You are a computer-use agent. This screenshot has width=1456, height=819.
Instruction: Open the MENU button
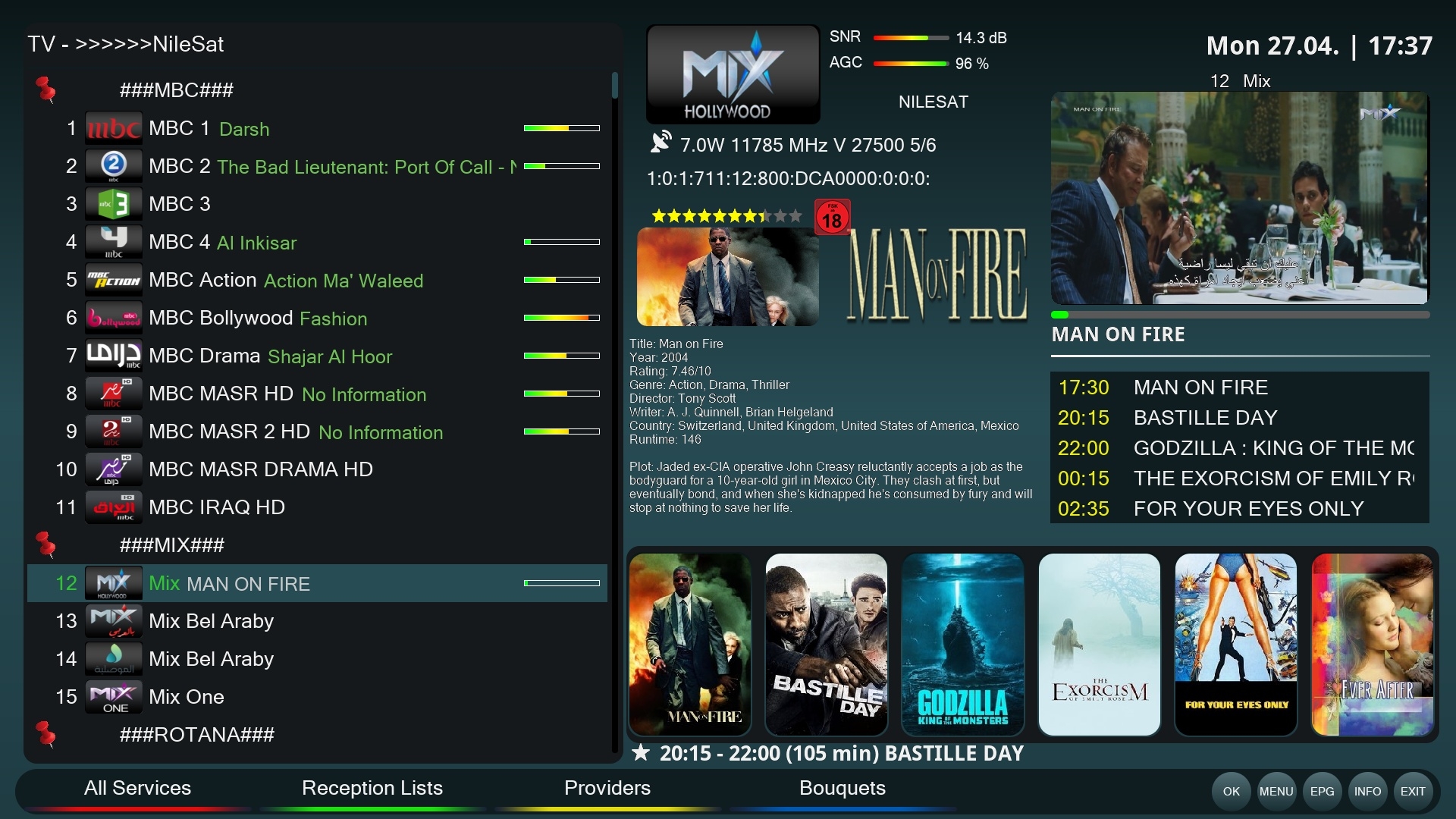tap(1276, 791)
